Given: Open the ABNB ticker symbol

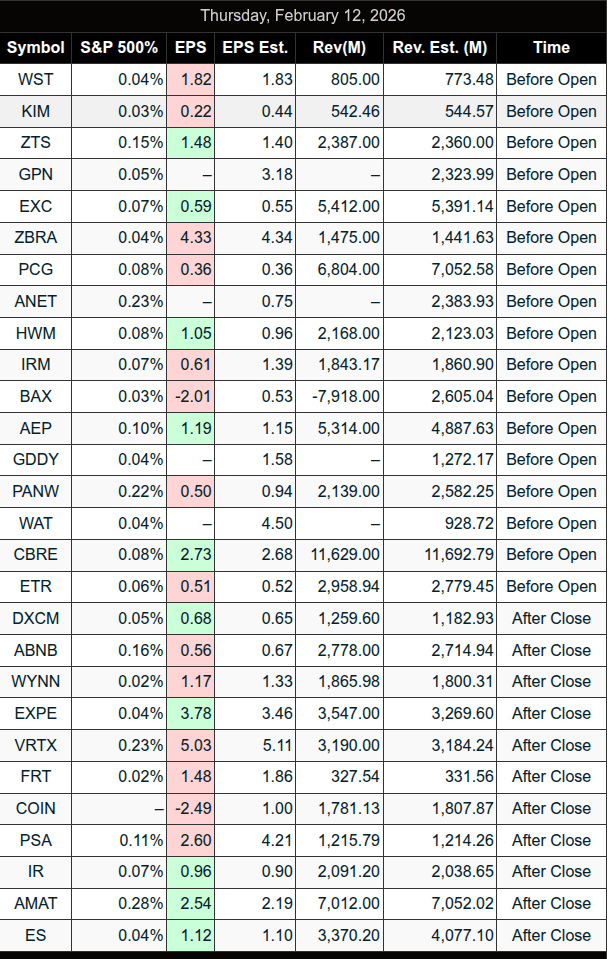Looking at the screenshot, I should 36,650.
